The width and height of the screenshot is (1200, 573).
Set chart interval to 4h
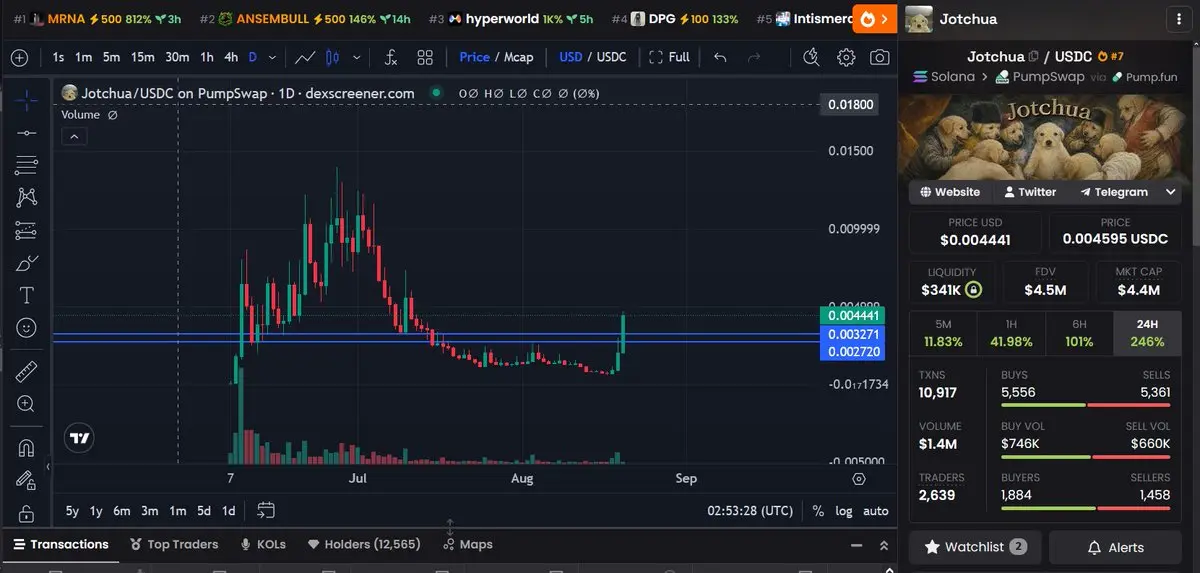[x=231, y=58]
